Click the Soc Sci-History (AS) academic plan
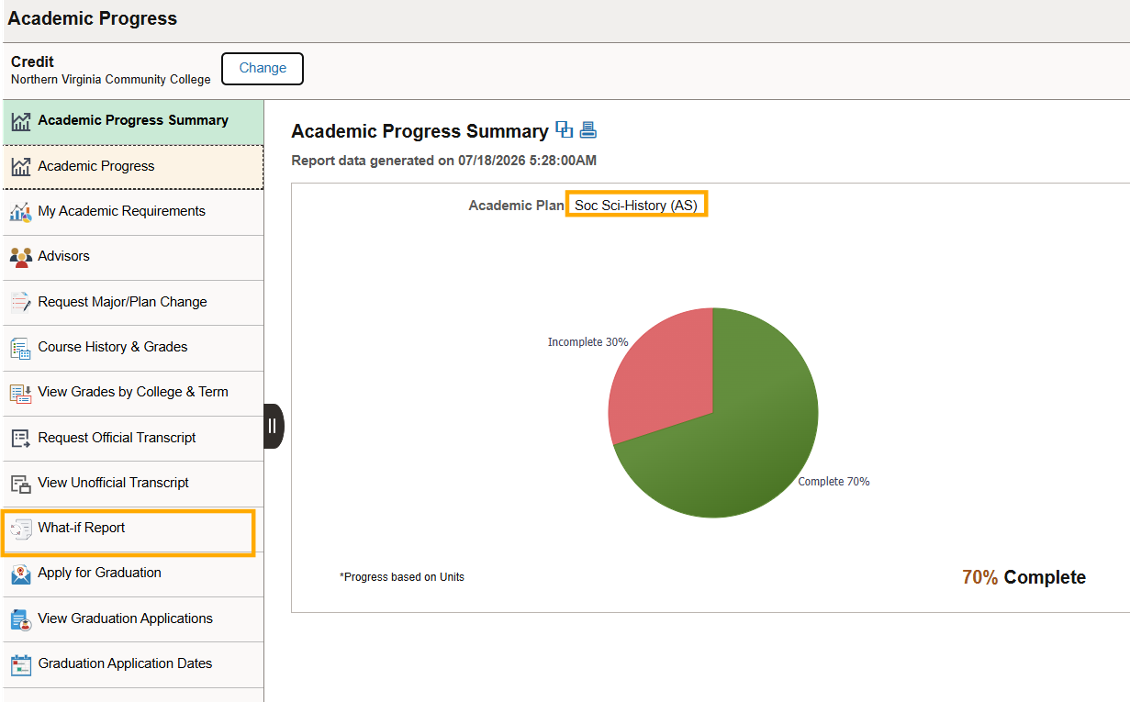1130x702 pixels. click(636, 205)
